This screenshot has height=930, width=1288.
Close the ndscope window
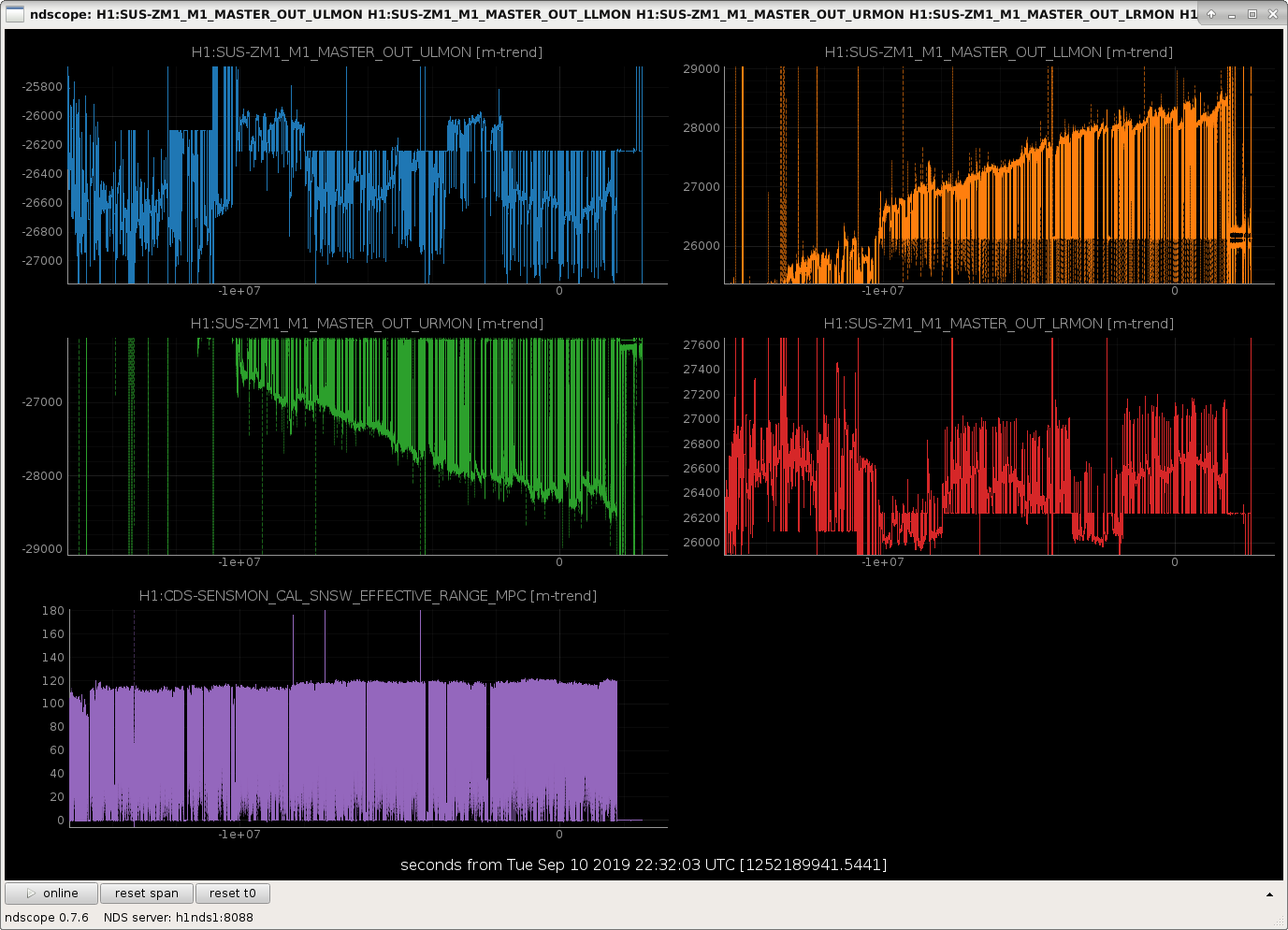coord(1273,14)
